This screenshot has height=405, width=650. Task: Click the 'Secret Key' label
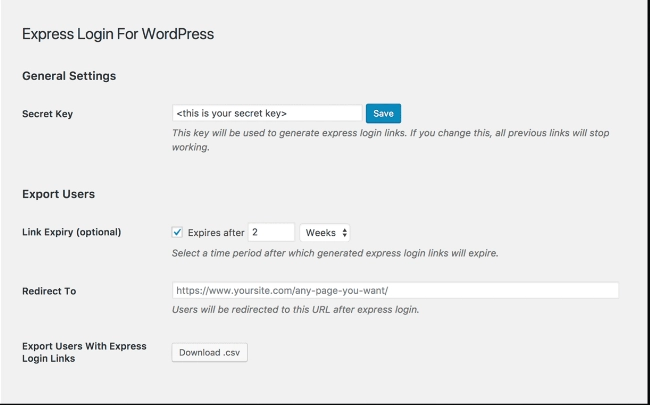(47, 114)
